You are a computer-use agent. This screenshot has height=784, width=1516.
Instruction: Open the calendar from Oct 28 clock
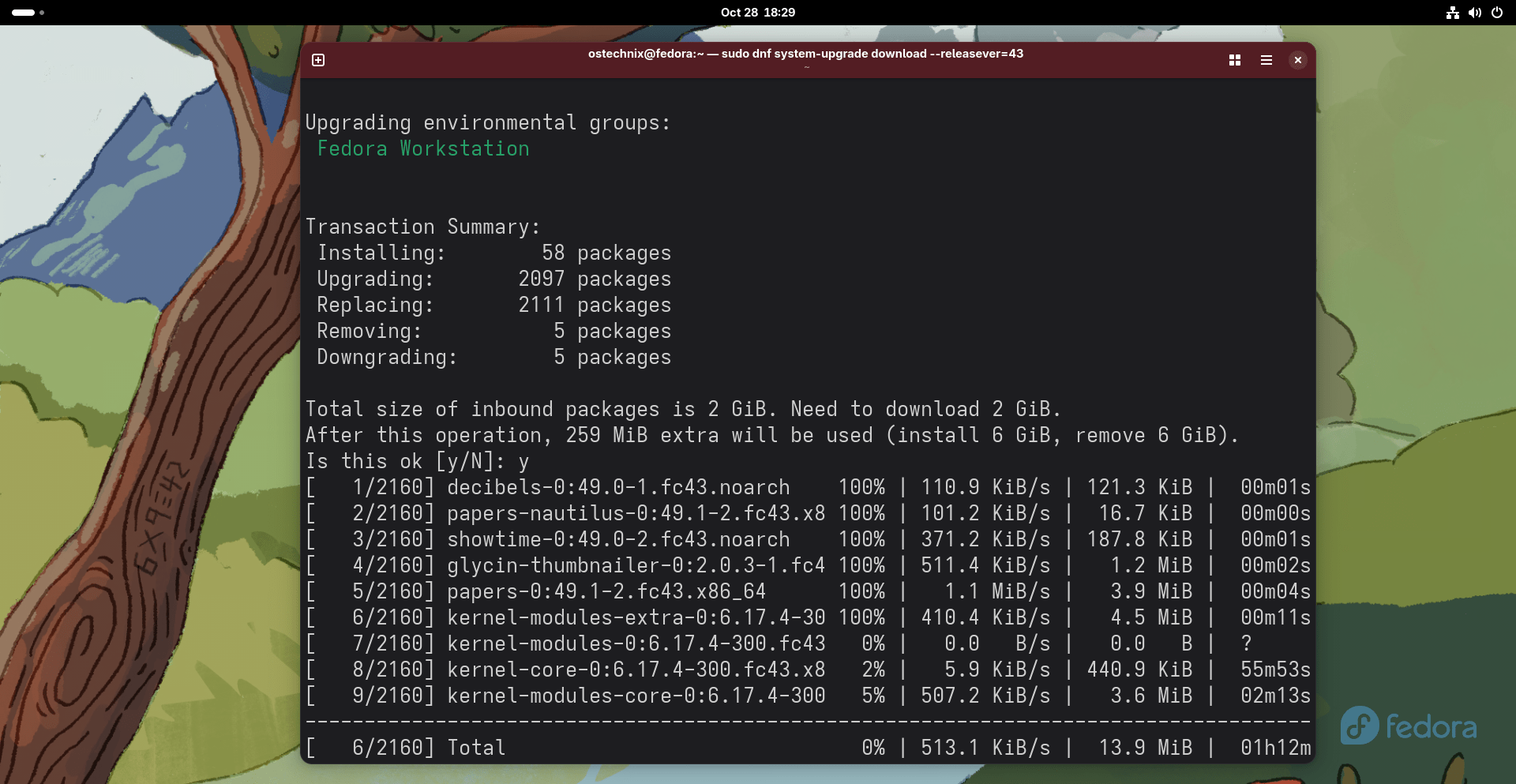coord(757,13)
